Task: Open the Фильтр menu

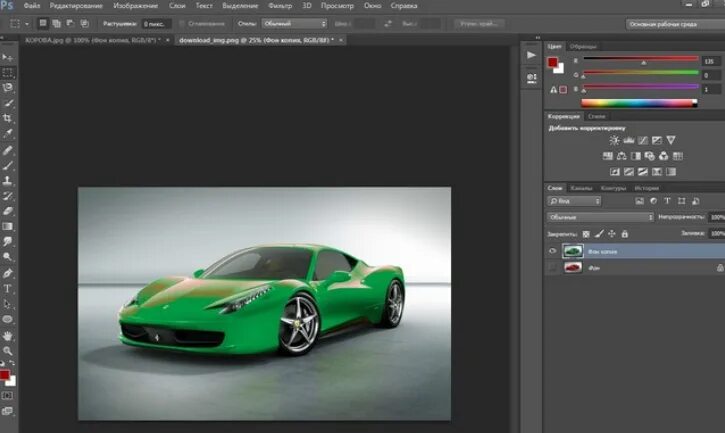Action: coord(280,6)
